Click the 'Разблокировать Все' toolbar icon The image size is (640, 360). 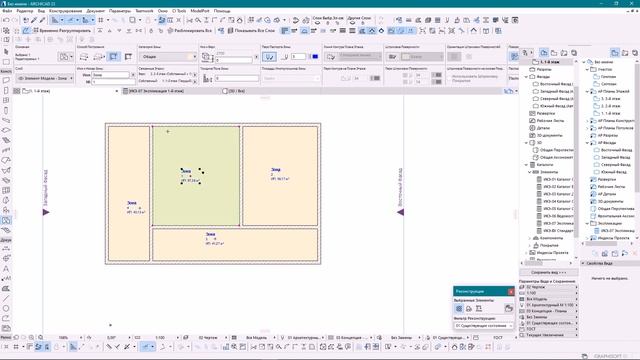tap(171, 31)
